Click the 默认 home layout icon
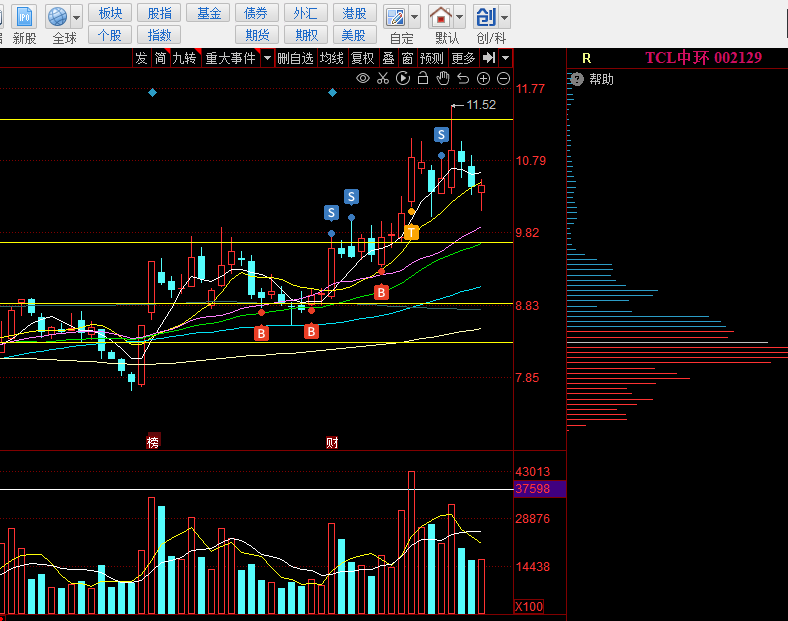This screenshot has width=788, height=621. (441, 17)
